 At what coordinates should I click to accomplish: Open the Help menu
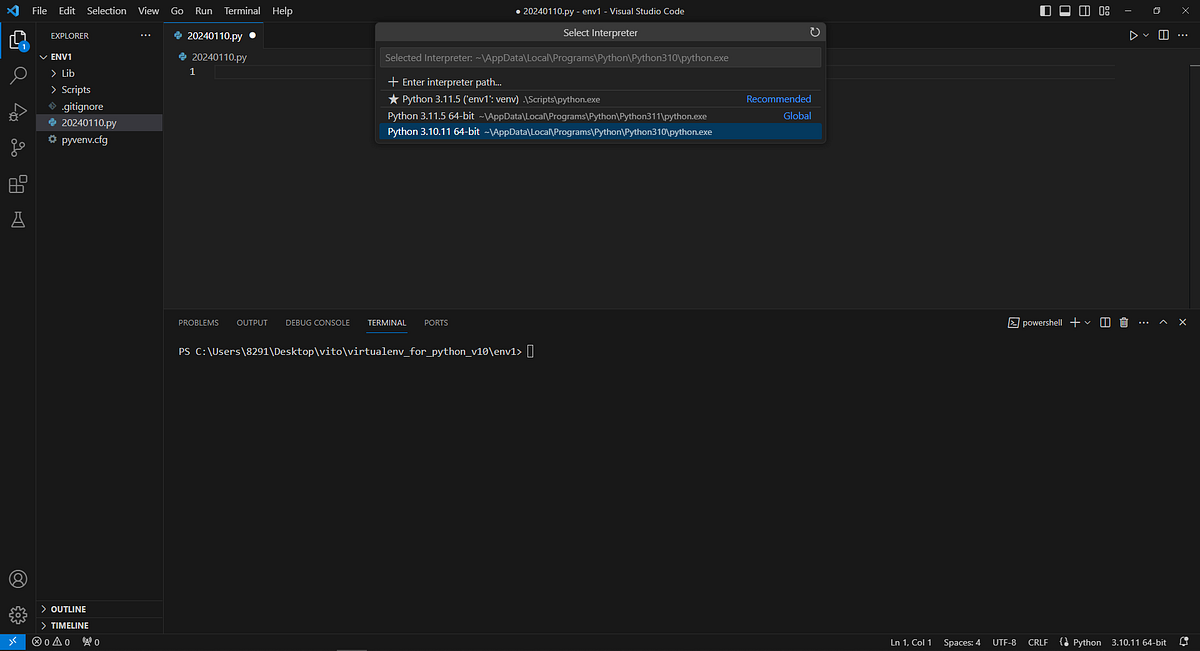pyautogui.click(x=283, y=11)
